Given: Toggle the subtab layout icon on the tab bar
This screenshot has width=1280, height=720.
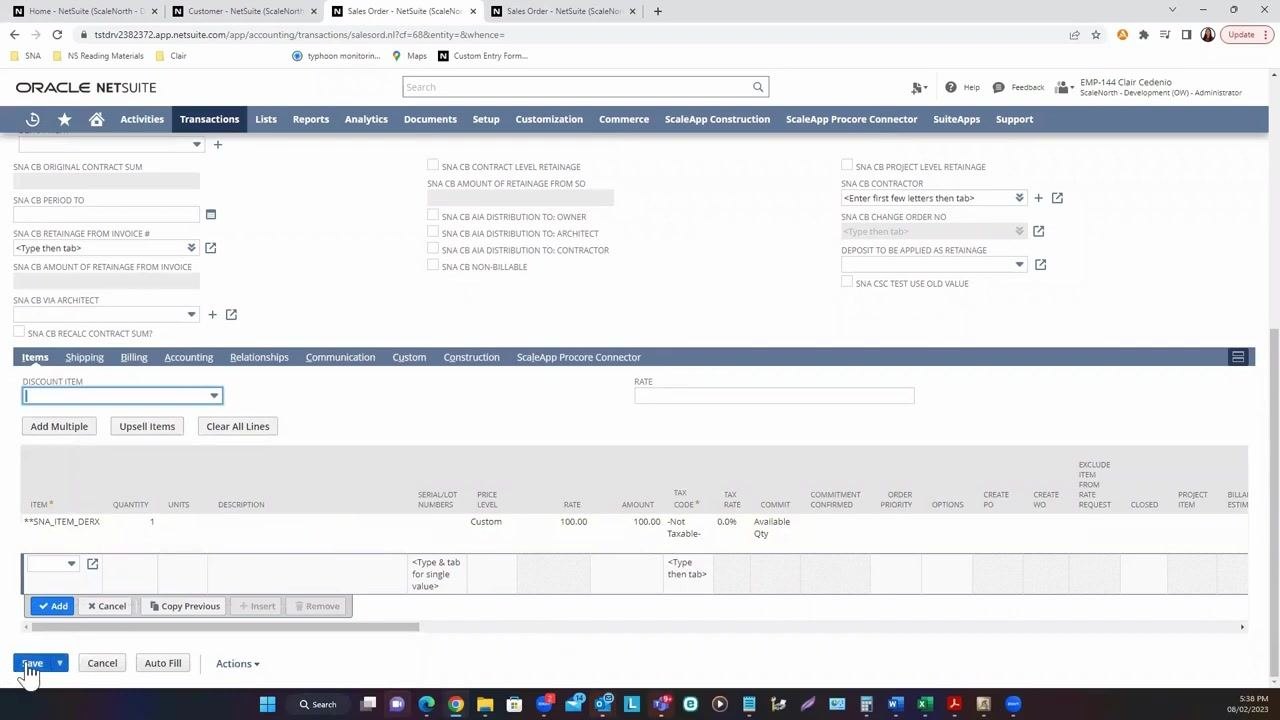Looking at the screenshot, I should [x=1238, y=357].
